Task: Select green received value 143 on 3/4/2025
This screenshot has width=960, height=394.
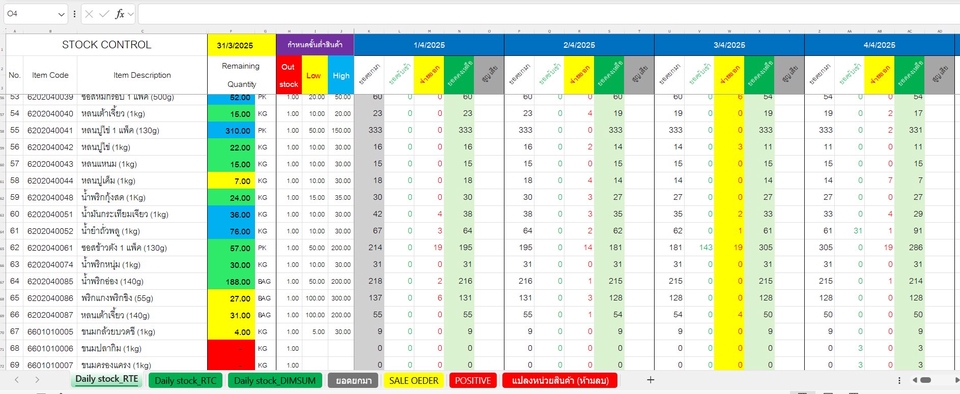Action: pos(706,248)
